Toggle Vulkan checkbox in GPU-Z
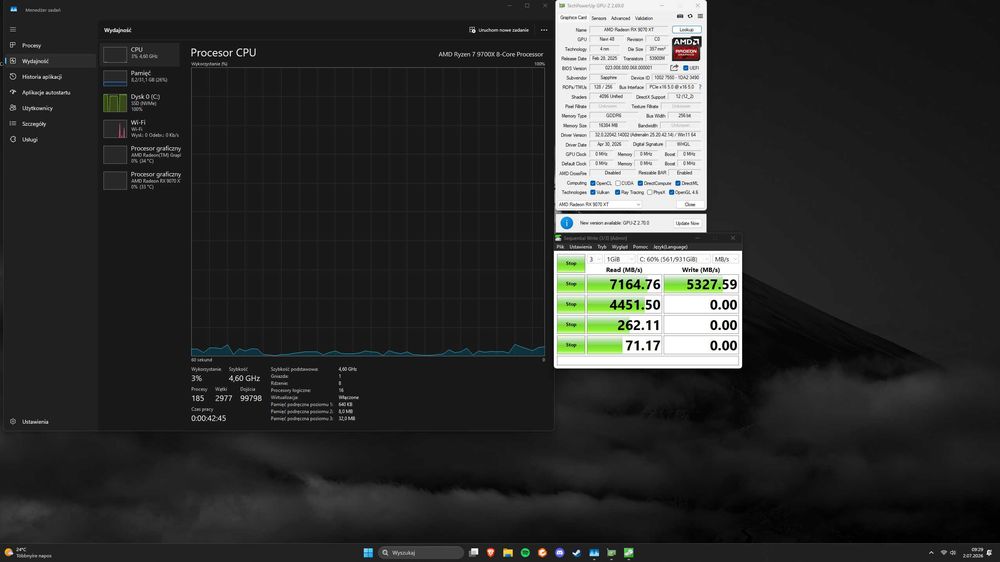Viewport: 1000px width, 562px height. (593, 192)
